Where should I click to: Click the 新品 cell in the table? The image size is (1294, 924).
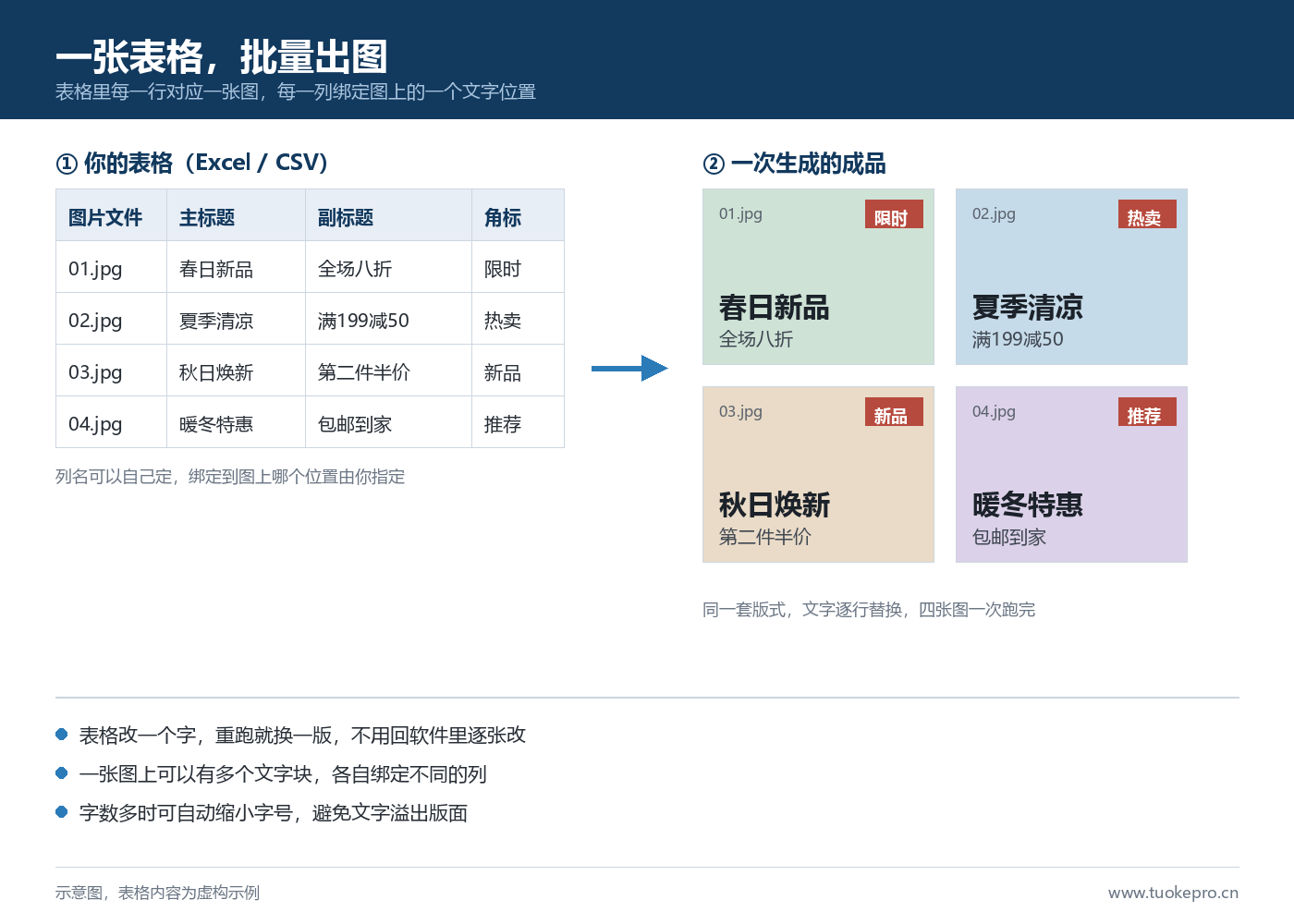tap(519, 371)
